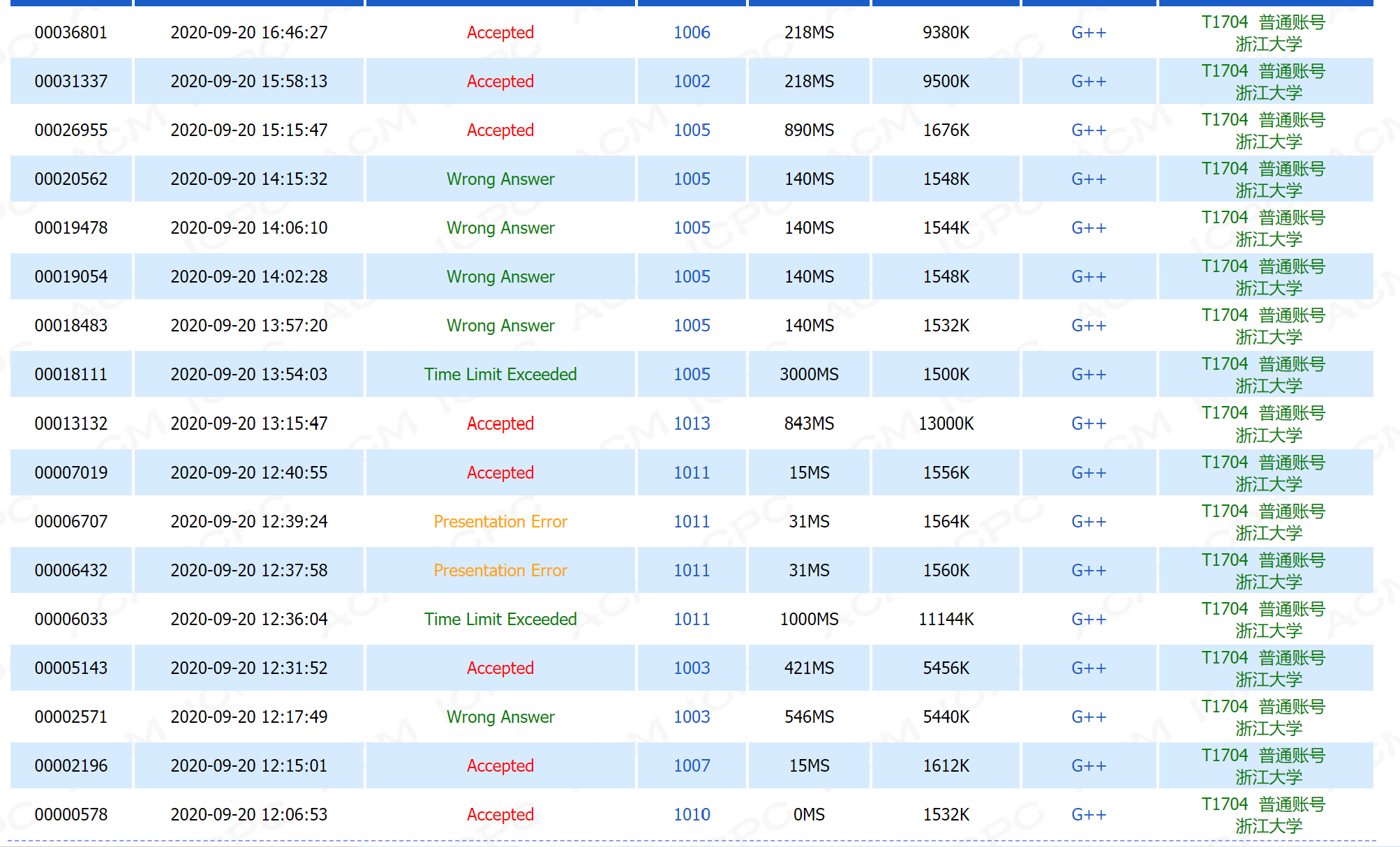
Task: Click G++ link for run 00005143
Action: tap(1088, 668)
